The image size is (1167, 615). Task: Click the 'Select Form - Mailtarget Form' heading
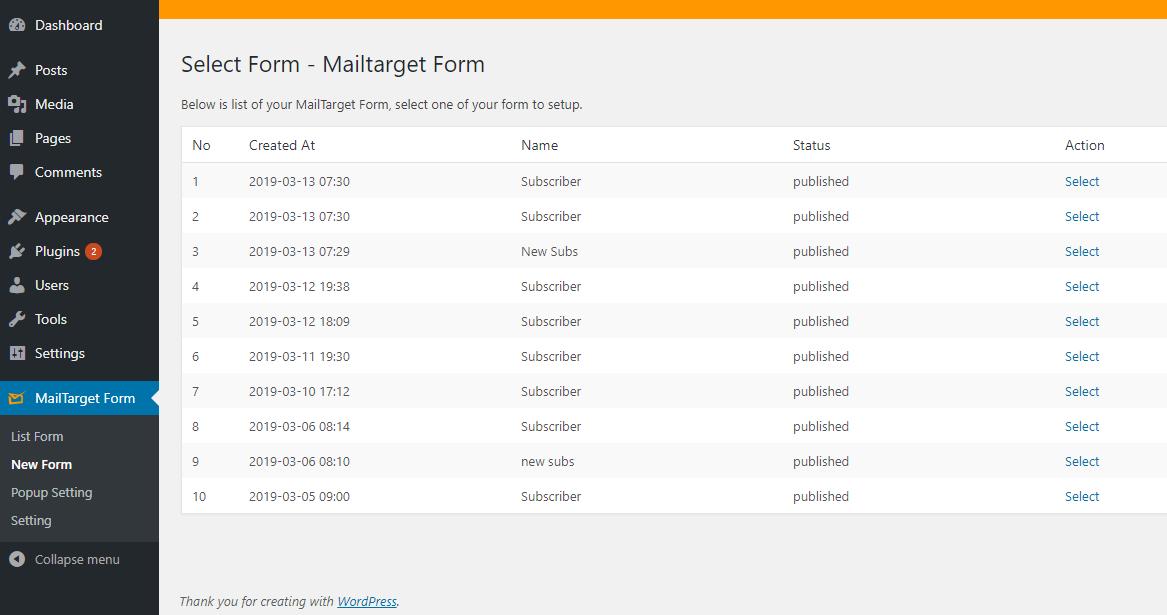coord(333,64)
